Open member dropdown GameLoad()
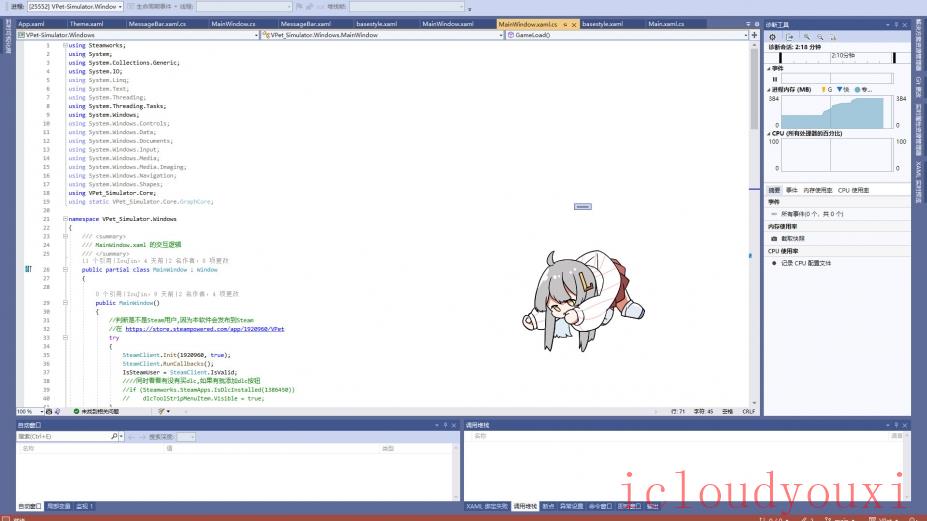The width and height of the screenshot is (927, 521). 627,35
